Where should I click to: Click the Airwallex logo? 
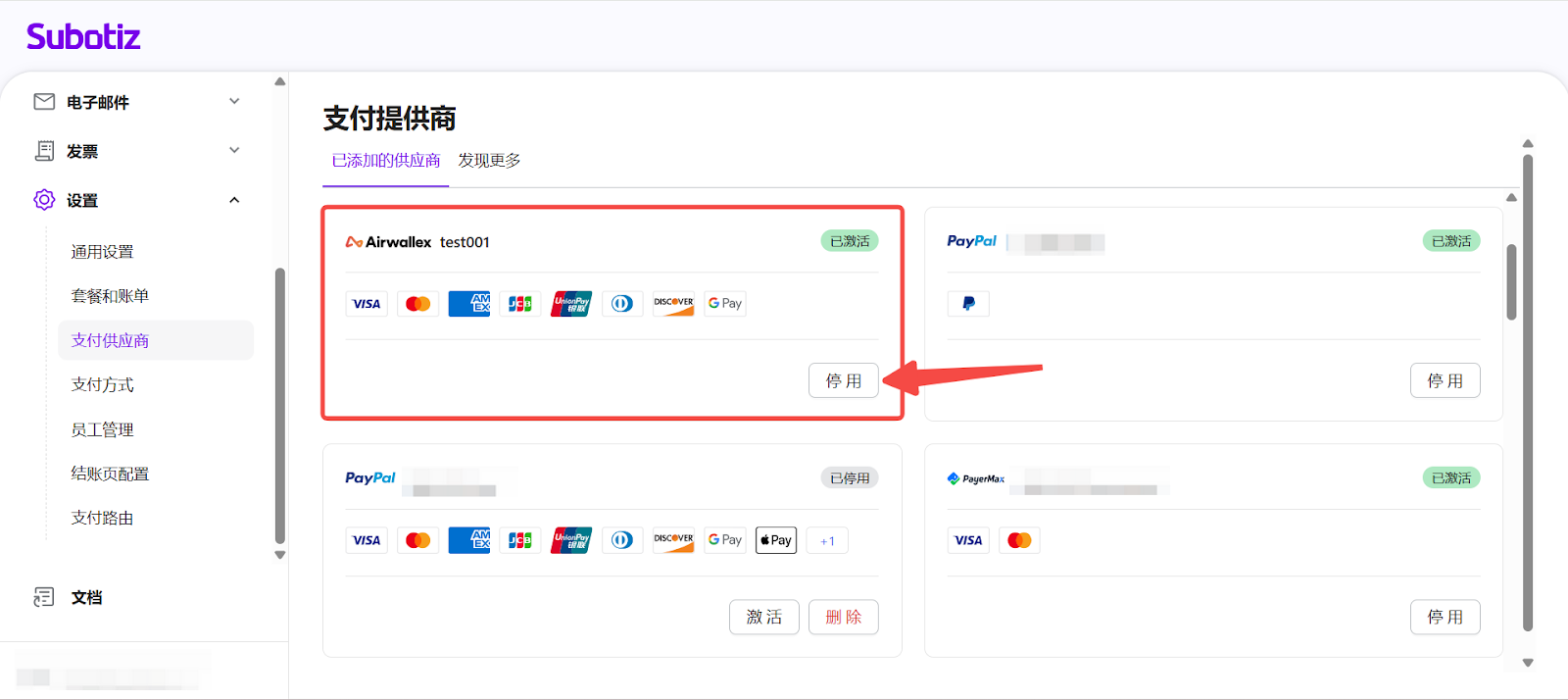388,242
